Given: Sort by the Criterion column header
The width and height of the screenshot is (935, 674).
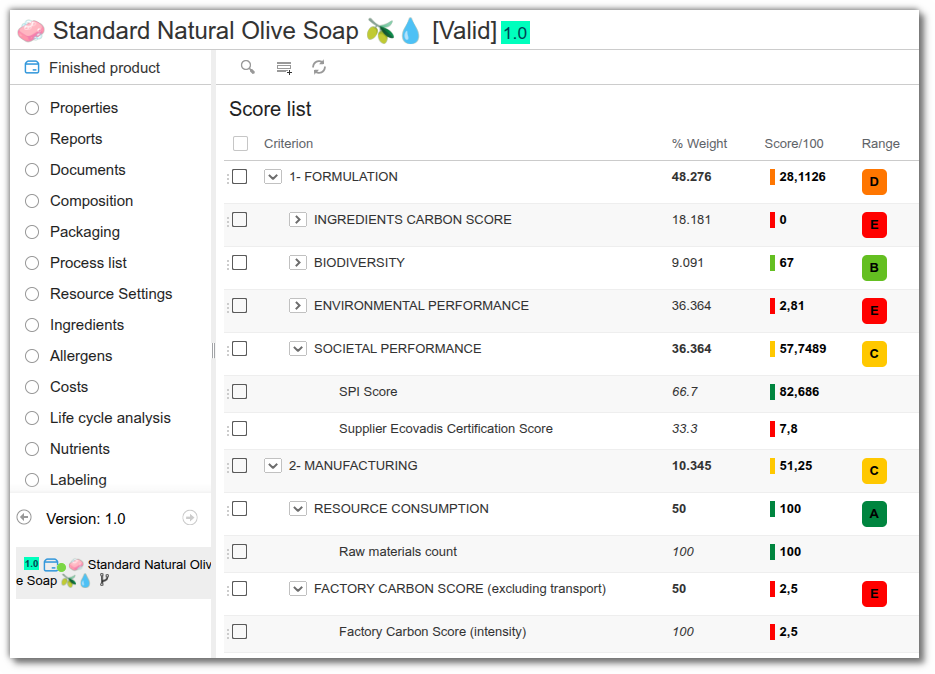Looking at the screenshot, I should pyautogui.click(x=289, y=144).
